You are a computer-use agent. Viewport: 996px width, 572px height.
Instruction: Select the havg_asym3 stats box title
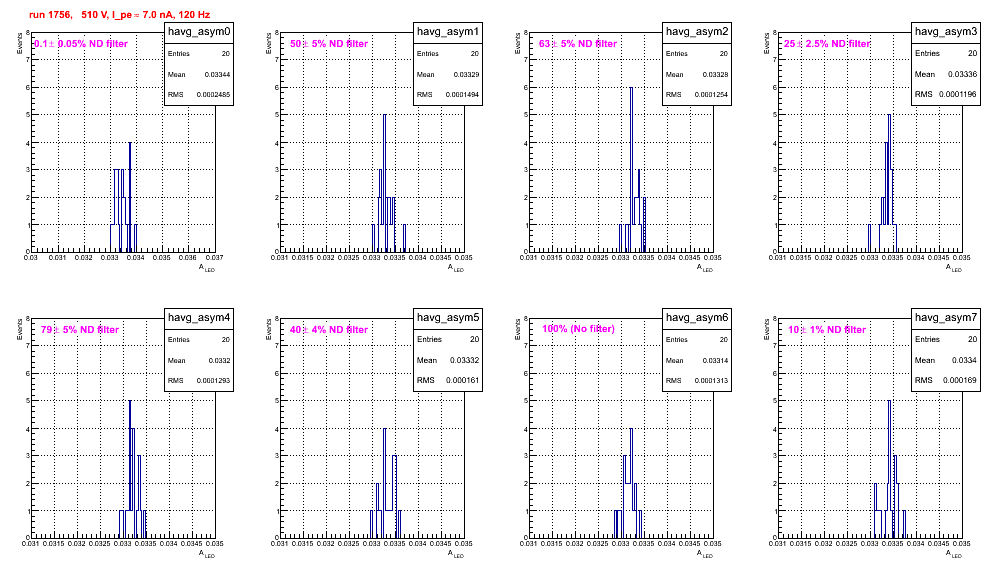(x=946, y=31)
